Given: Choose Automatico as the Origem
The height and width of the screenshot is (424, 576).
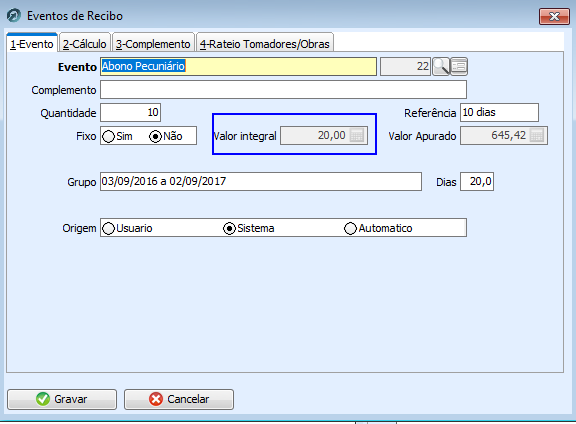Looking at the screenshot, I should pos(350,228).
